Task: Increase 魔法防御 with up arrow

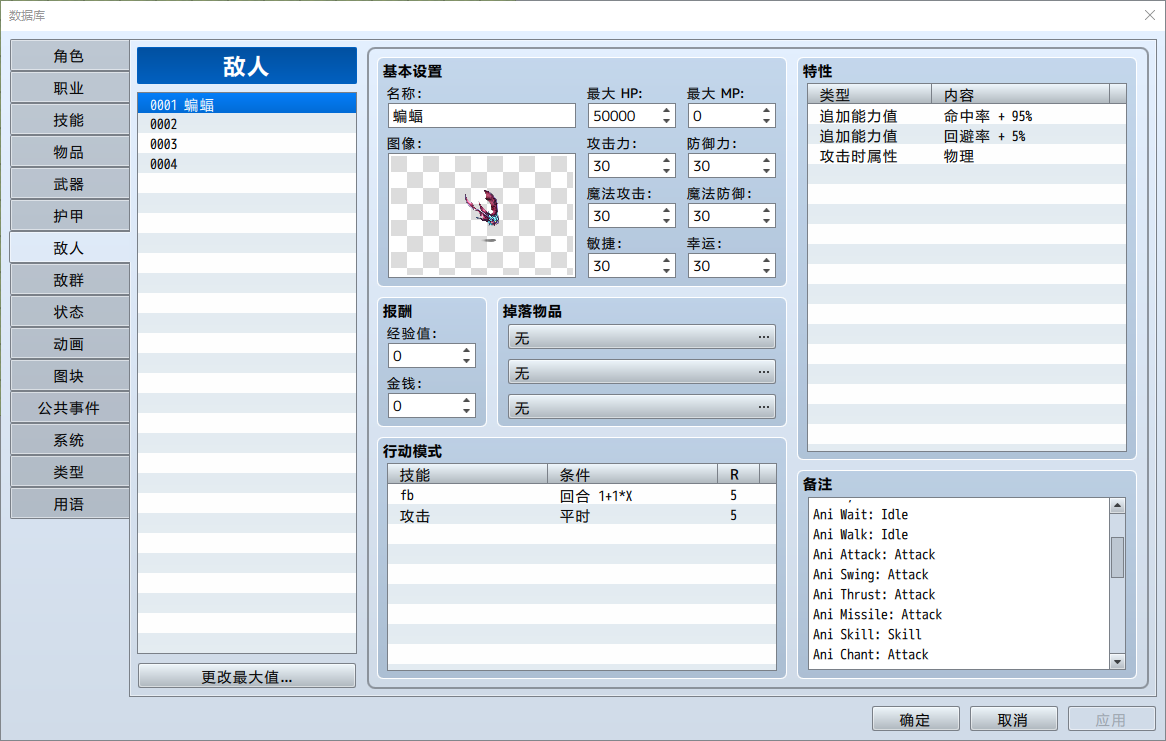Action: point(767,210)
